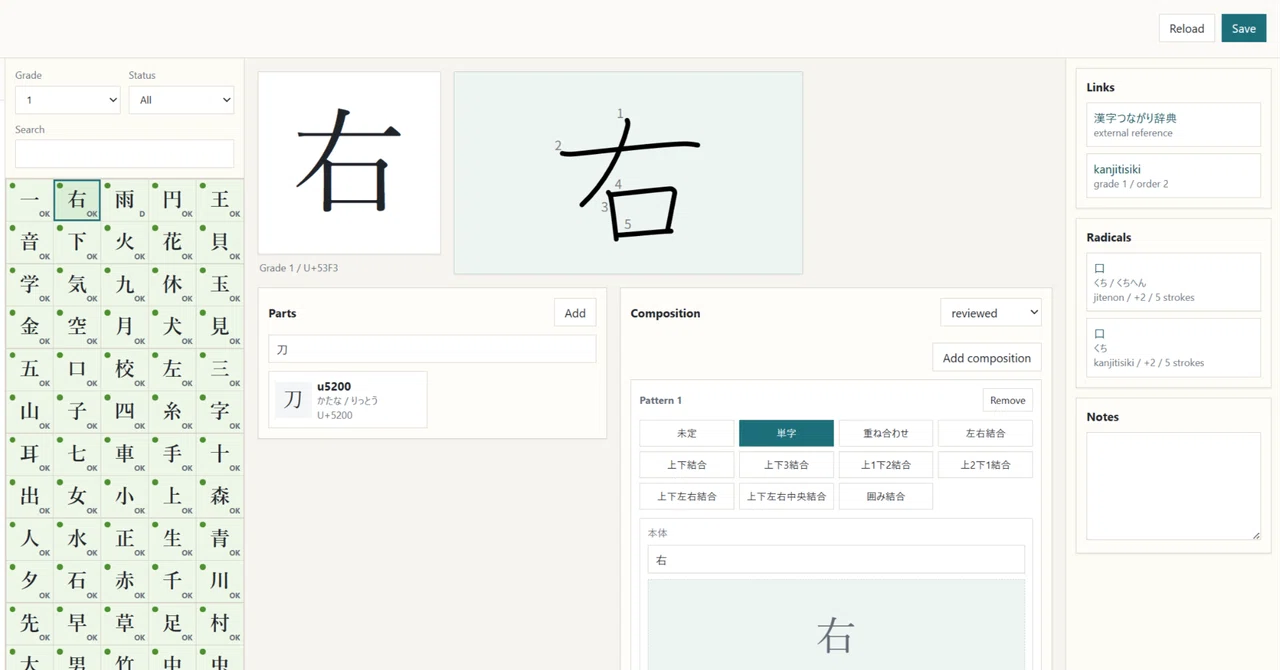Select the 左右結合 pattern option
This screenshot has width=1280, height=670.
coord(985,433)
